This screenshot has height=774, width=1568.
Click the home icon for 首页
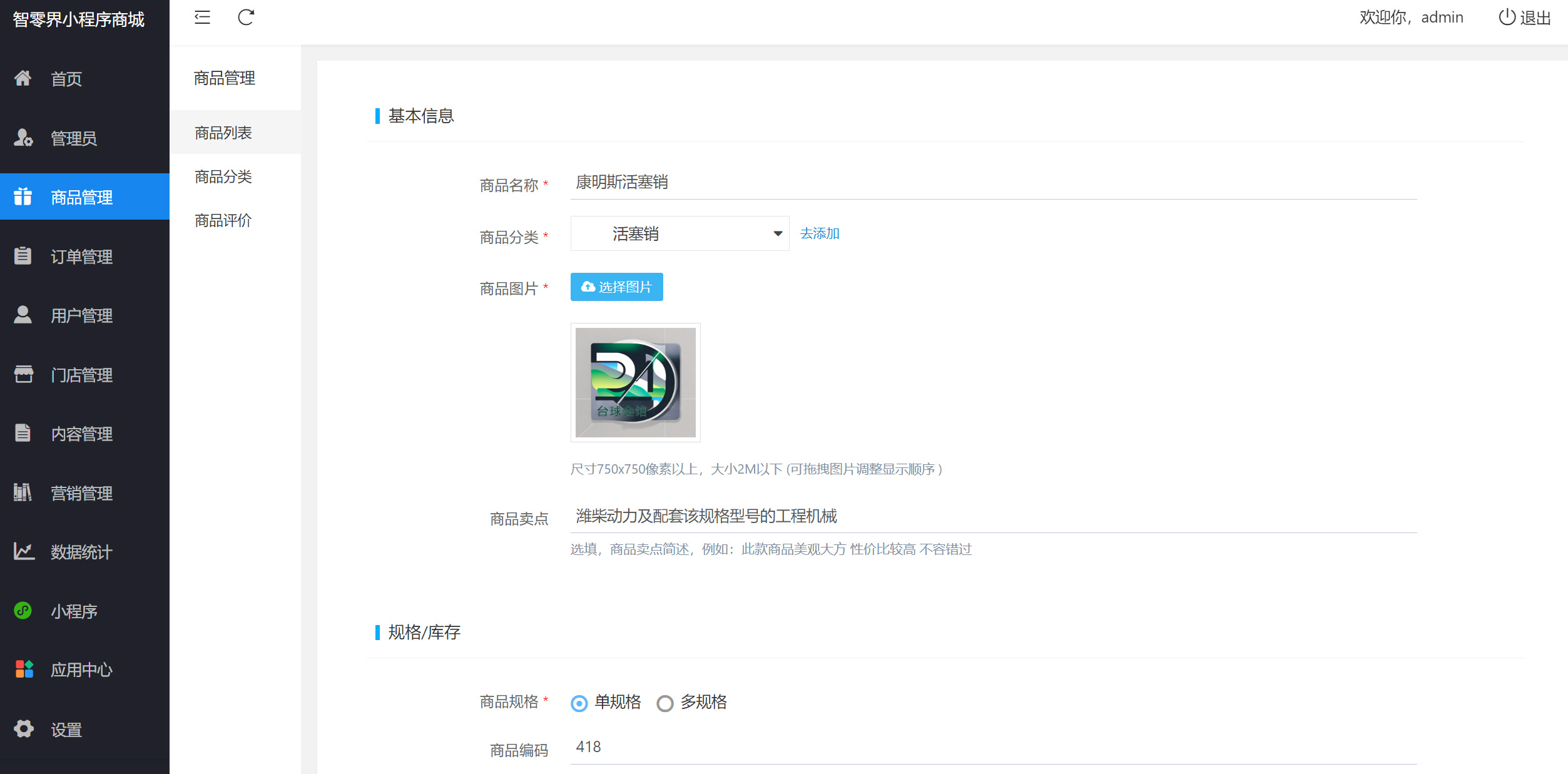pyautogui.click(x=23, y=78)
